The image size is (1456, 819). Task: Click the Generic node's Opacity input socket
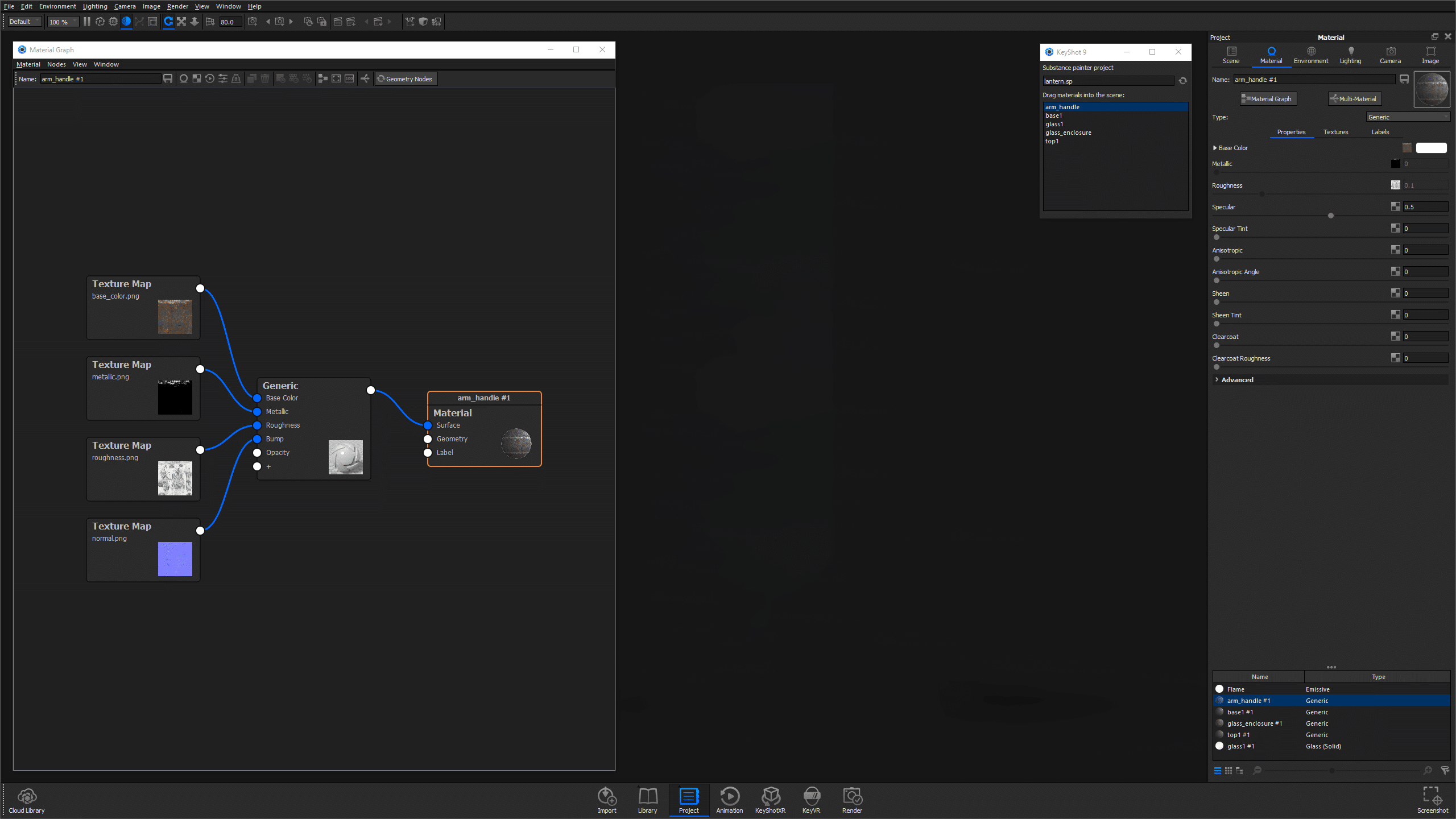tap(257, 453)
